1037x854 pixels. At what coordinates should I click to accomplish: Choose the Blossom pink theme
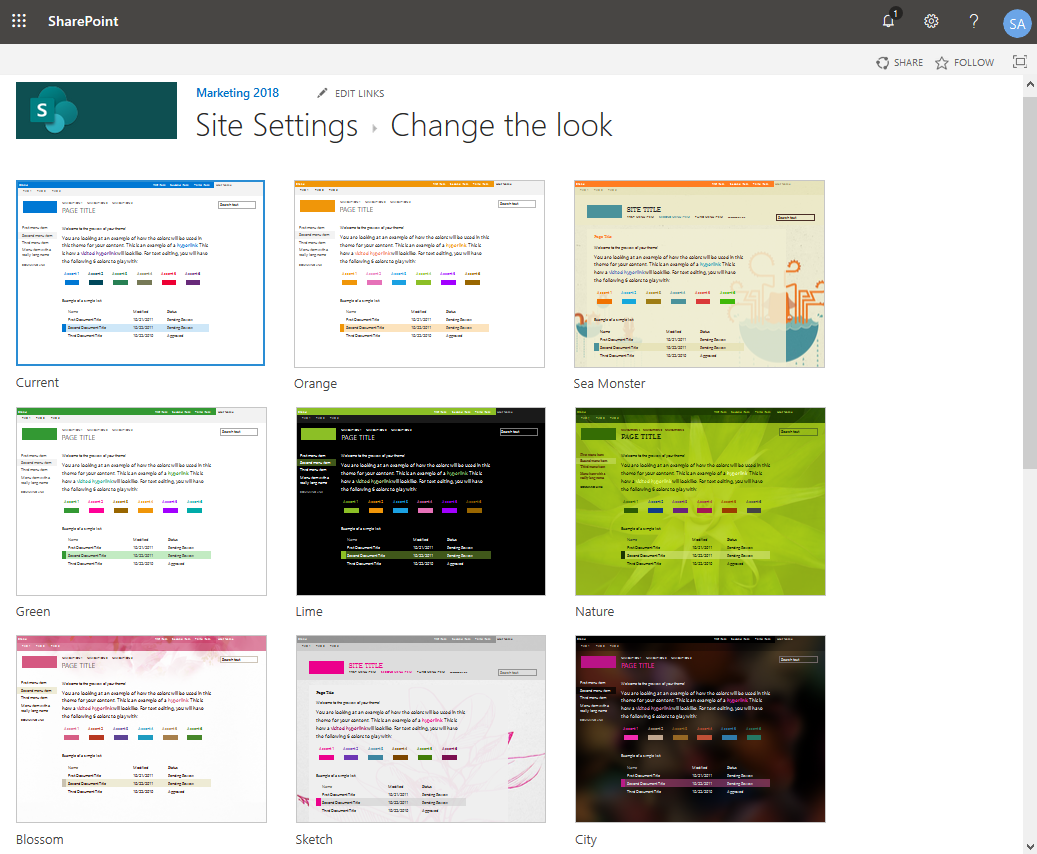(140, 728)
